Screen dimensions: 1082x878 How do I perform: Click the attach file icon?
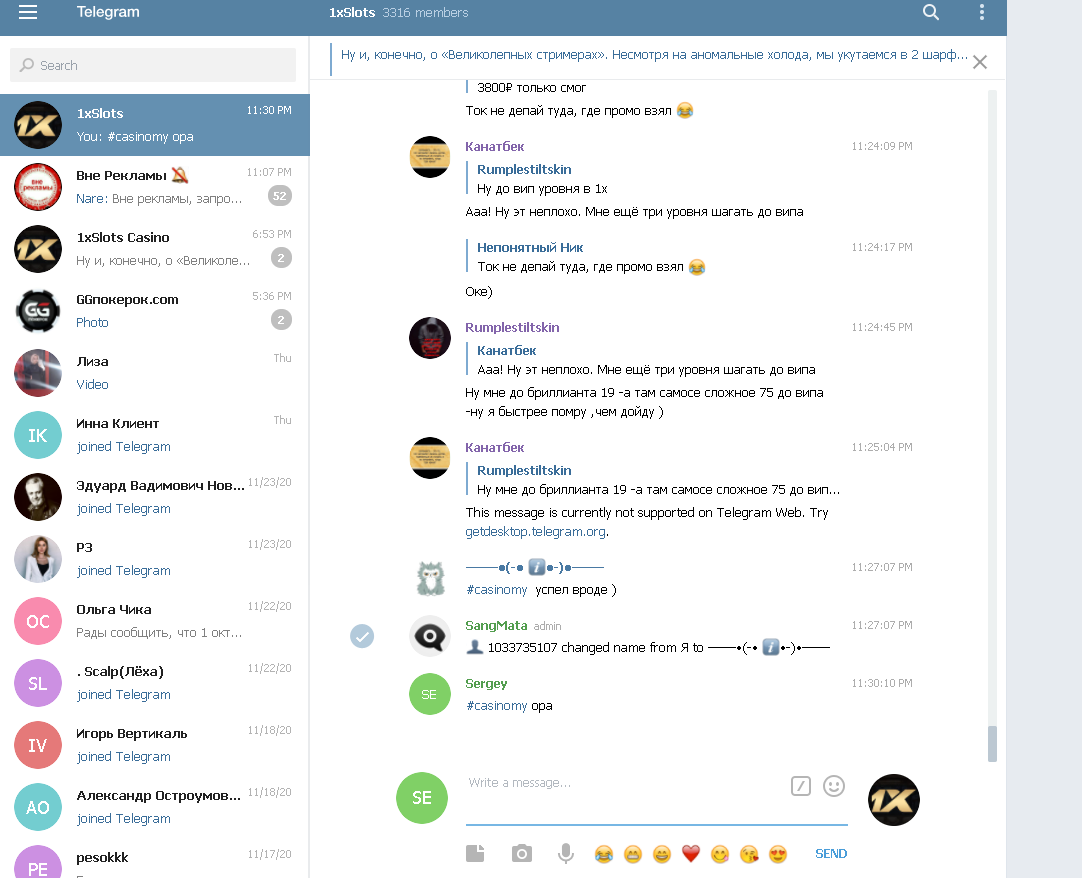[x=475, y=853]
